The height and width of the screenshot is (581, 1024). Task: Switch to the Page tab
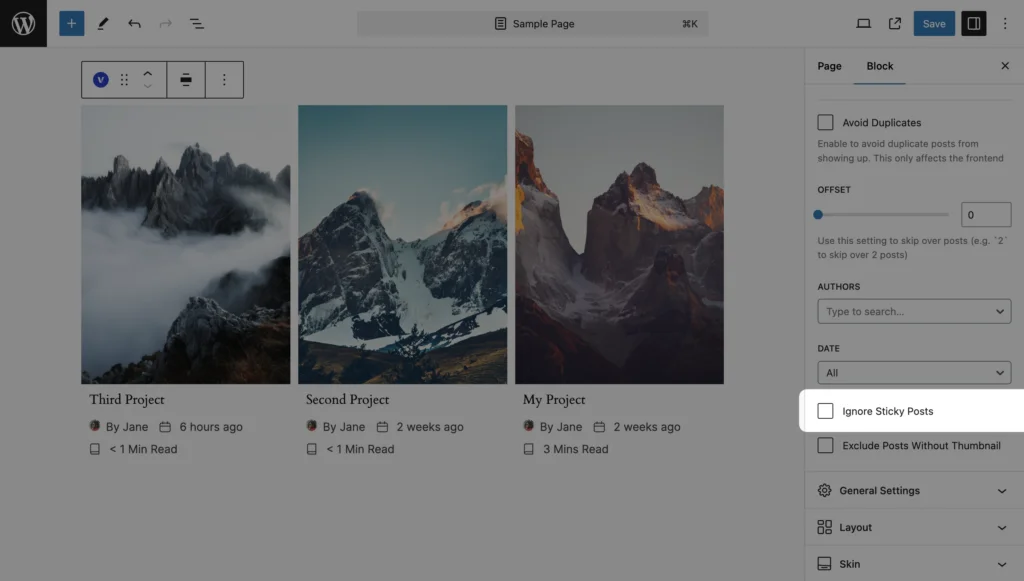click(829, 66)
